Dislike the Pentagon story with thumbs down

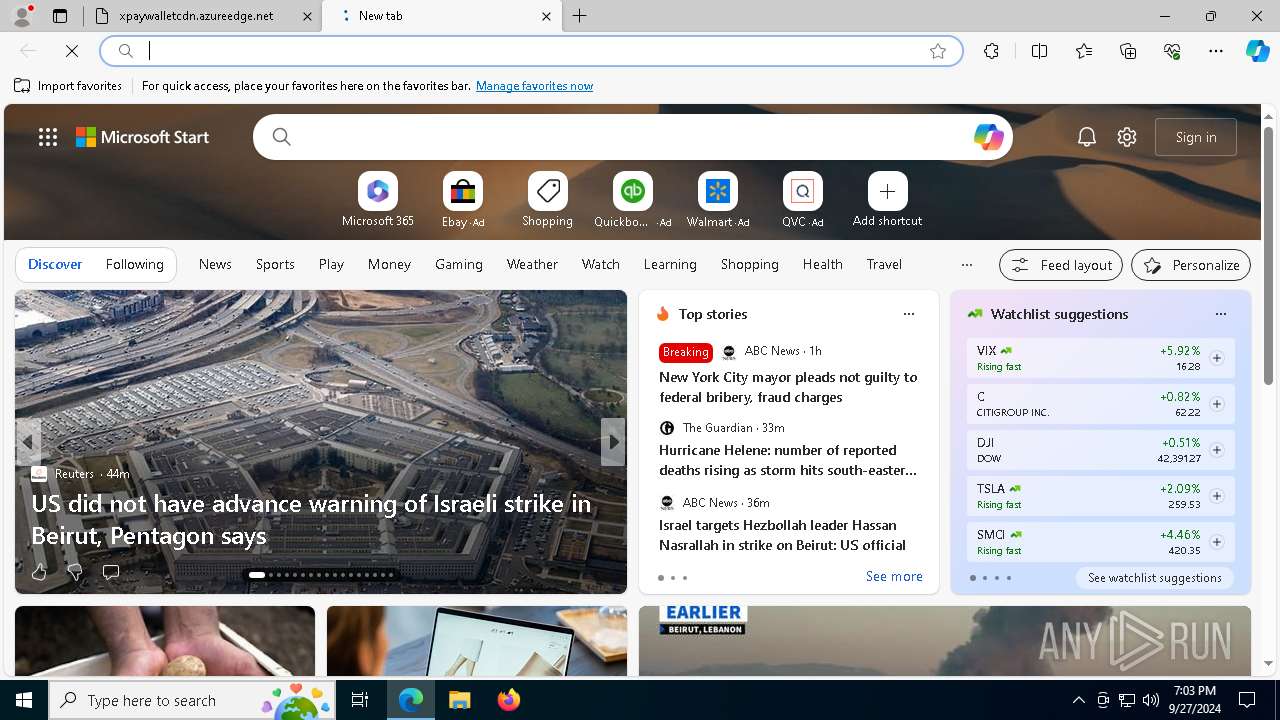click(74, 572)
